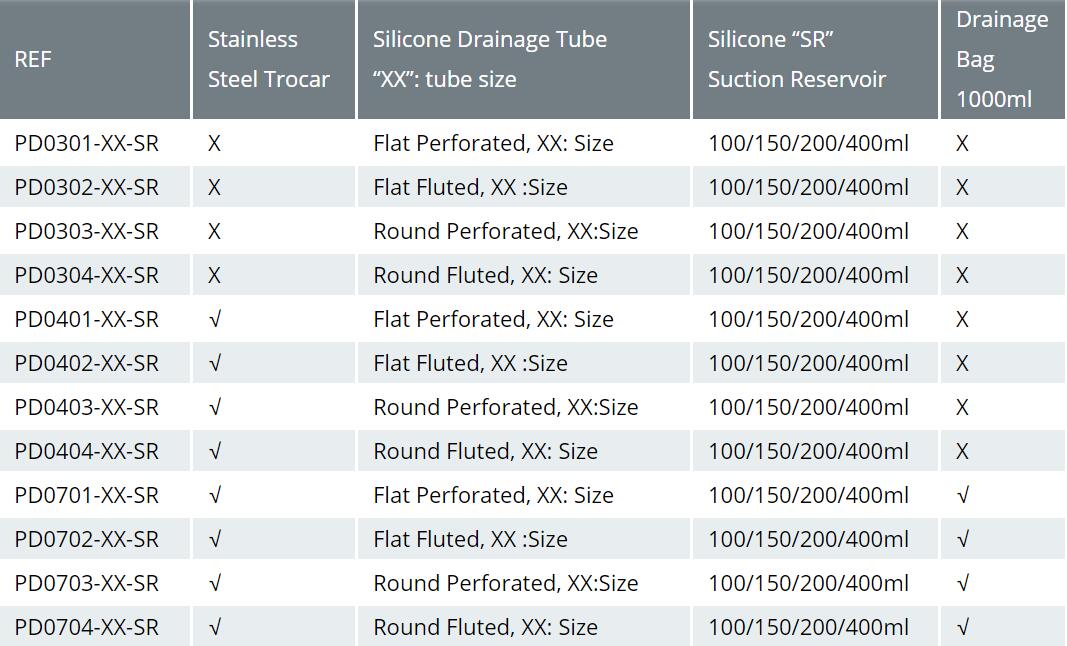Click drainage bag check mark in PD0702 row
Image resolution: width=1067 pixels, height=646 pixels.
pos(963,539)
